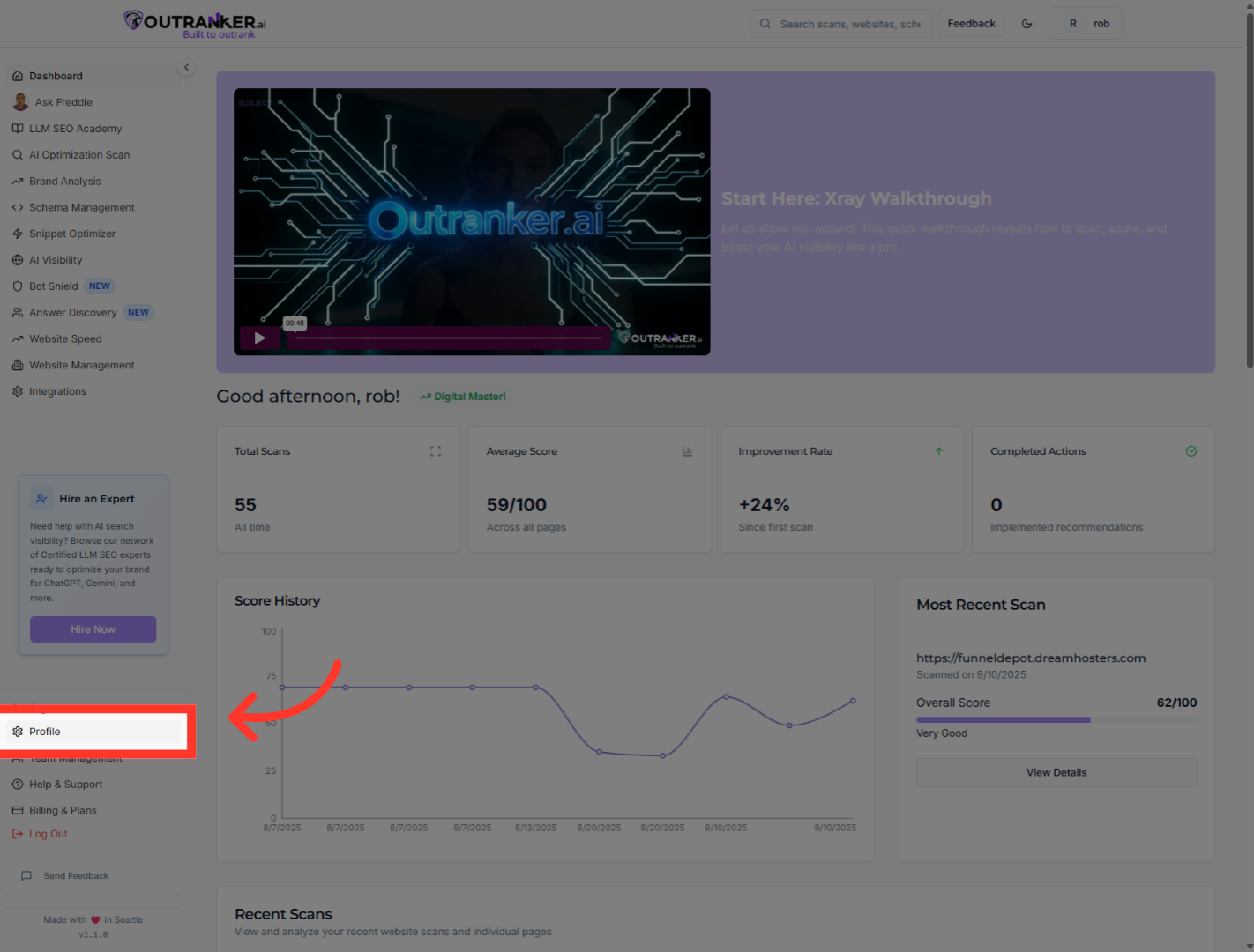Click the "Implemented recommendations" caption
The height and width of the screenshot is (952, 1254).
(x=1066, y=527)
